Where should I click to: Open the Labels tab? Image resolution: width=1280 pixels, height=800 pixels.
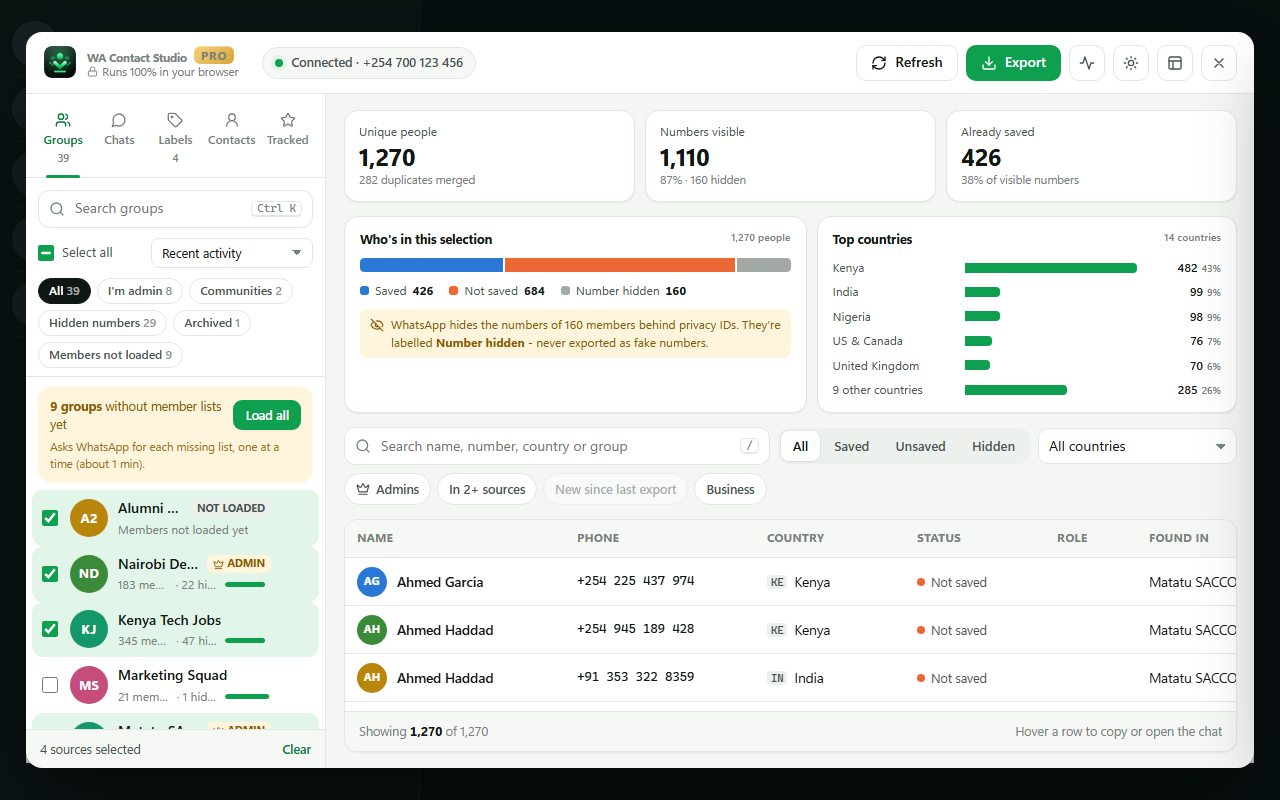175,138
